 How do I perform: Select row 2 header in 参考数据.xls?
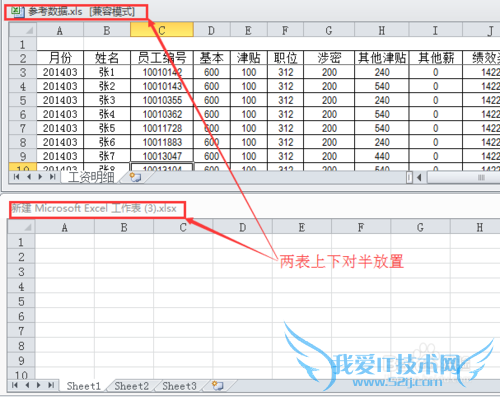(x=23, y=58)
